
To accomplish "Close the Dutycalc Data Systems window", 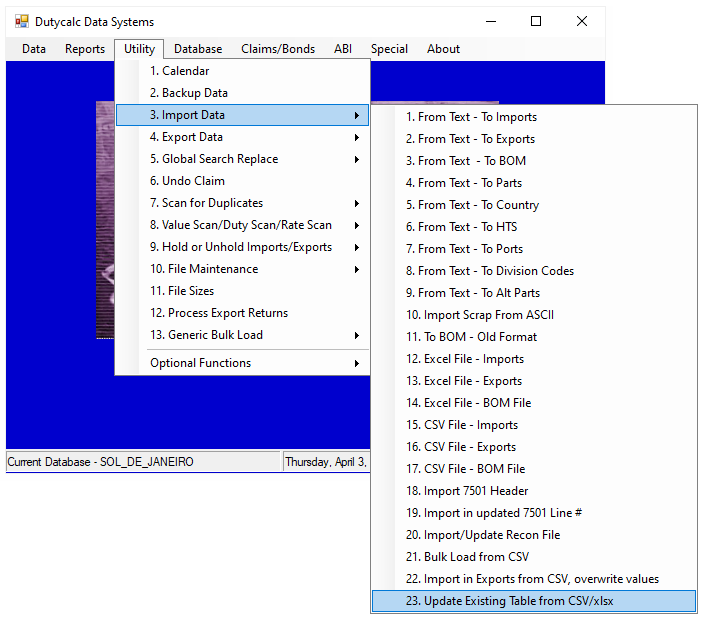I will click(x=582, y=21).
